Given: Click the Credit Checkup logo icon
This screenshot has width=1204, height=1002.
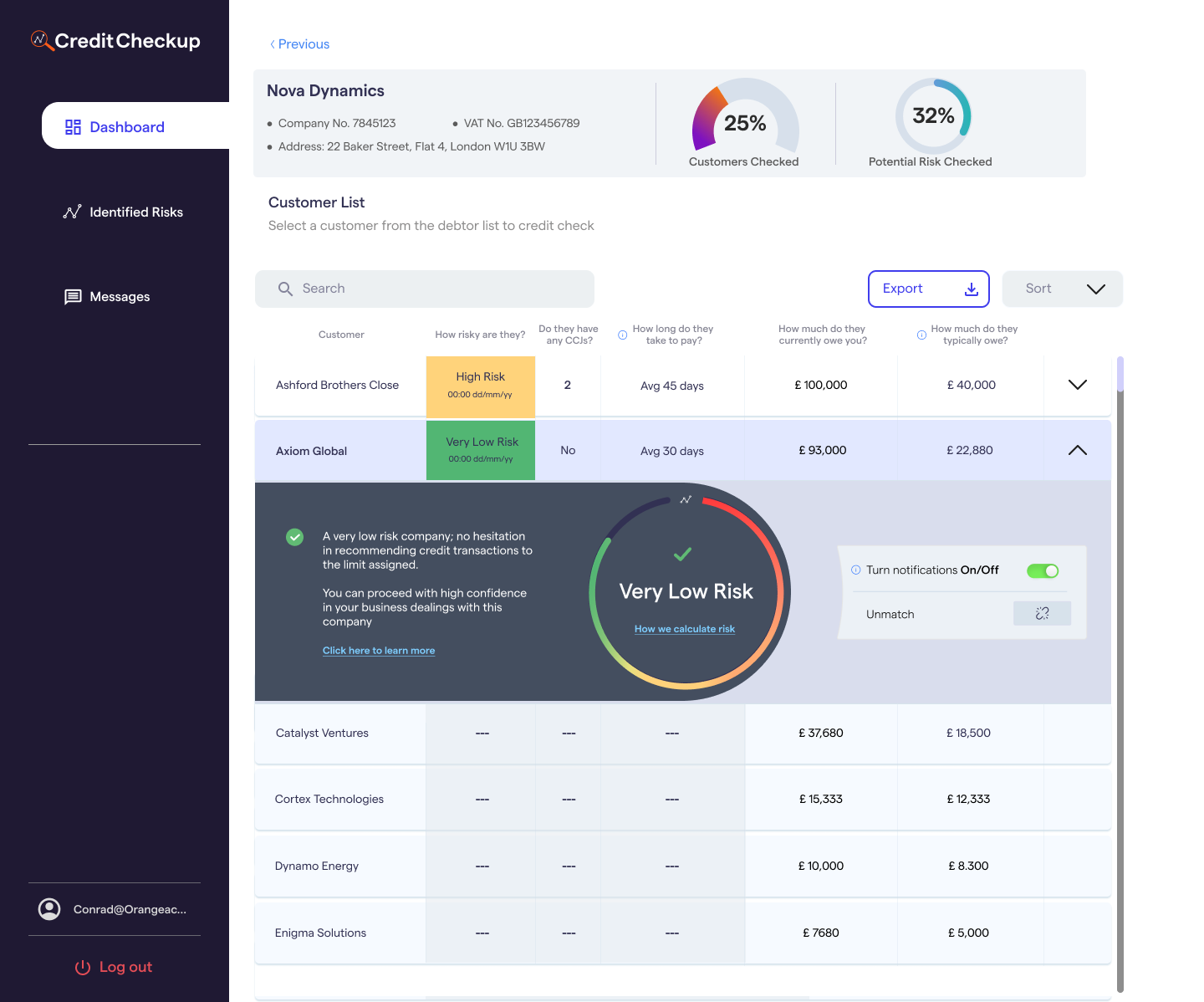Looking at the screenshot, I should pos(41,40).
